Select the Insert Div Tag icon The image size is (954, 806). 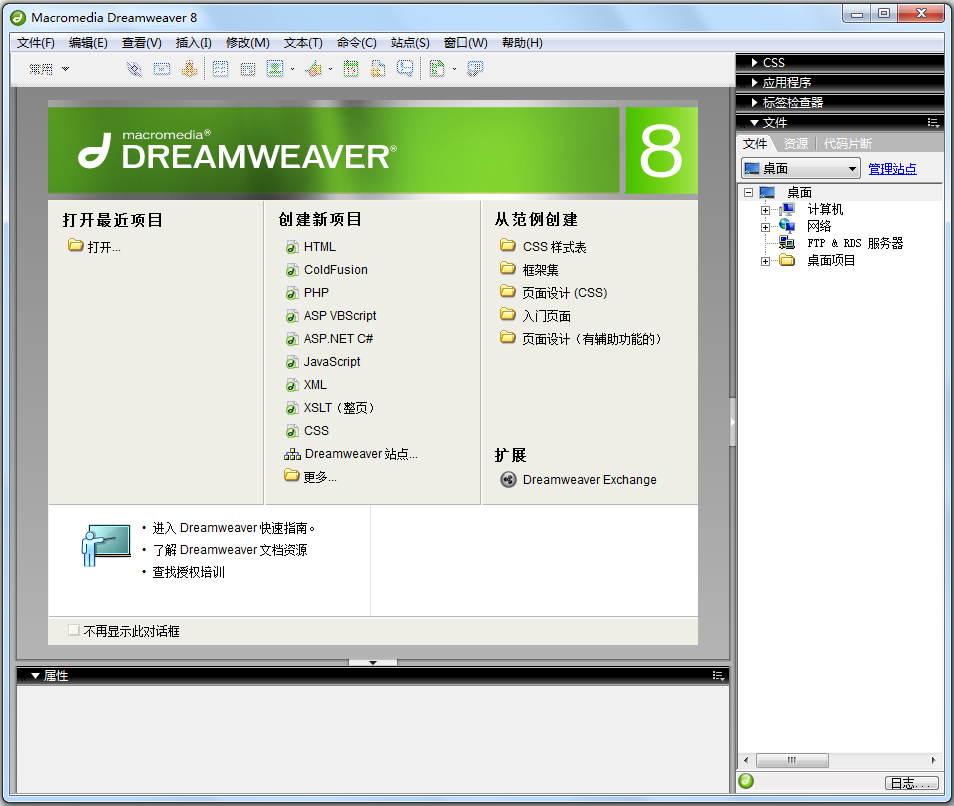246,68
